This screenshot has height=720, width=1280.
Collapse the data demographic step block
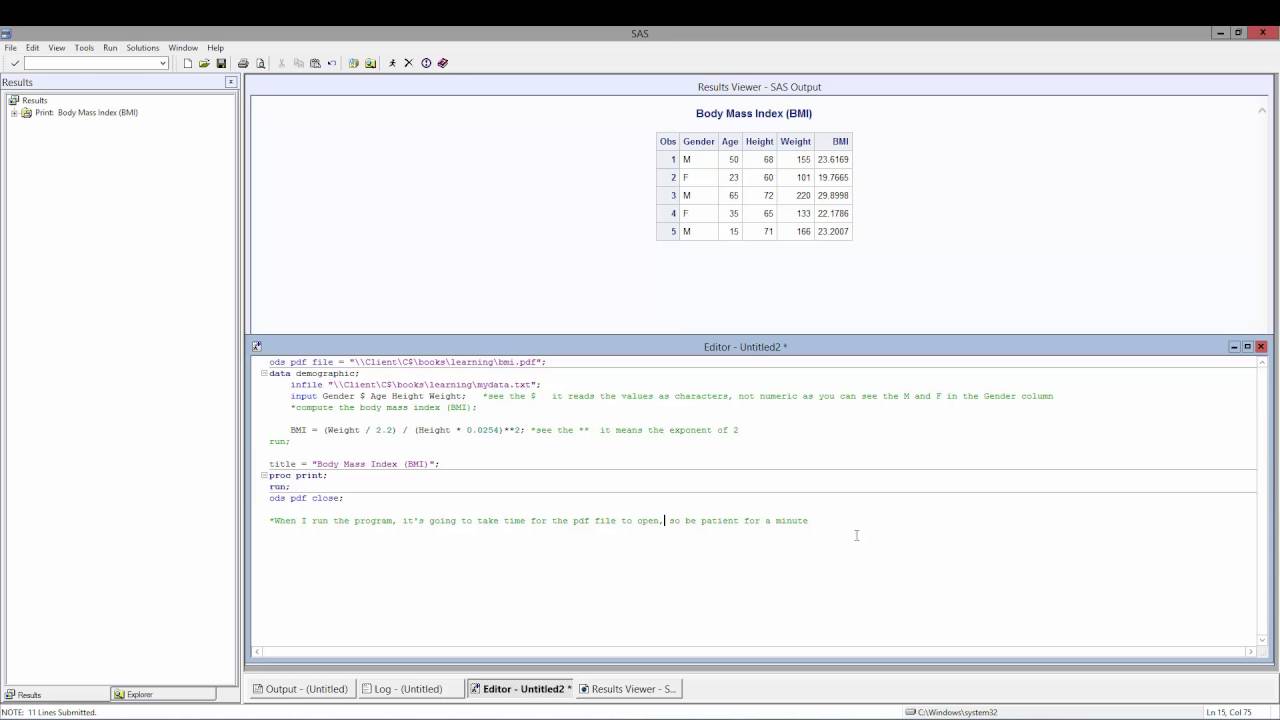264,374
